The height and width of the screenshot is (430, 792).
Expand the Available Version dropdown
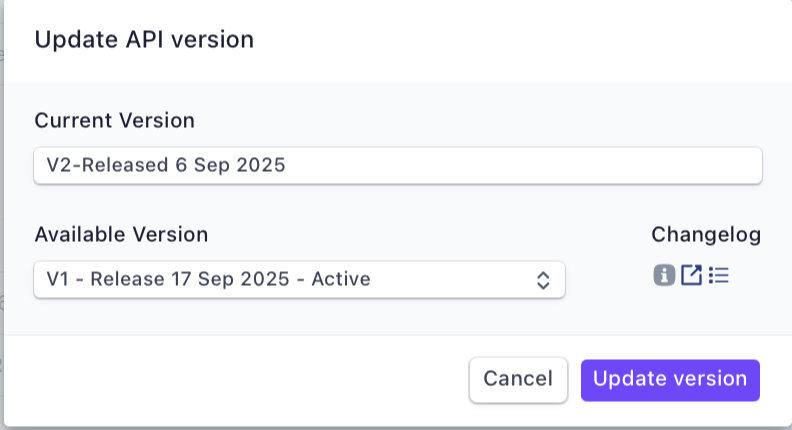click(x=299, y=279)
